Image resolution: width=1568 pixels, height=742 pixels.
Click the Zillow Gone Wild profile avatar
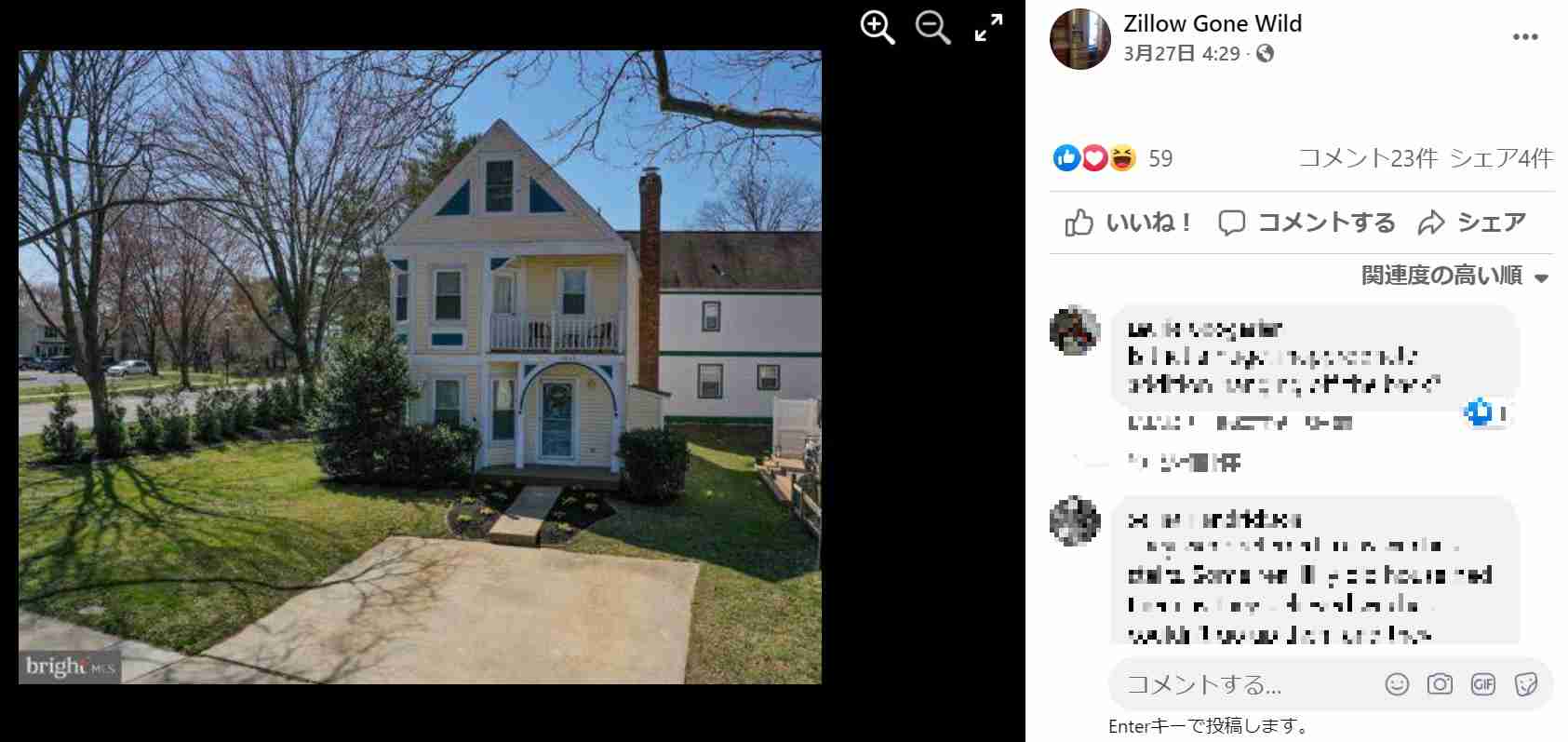click(1080, 39)
